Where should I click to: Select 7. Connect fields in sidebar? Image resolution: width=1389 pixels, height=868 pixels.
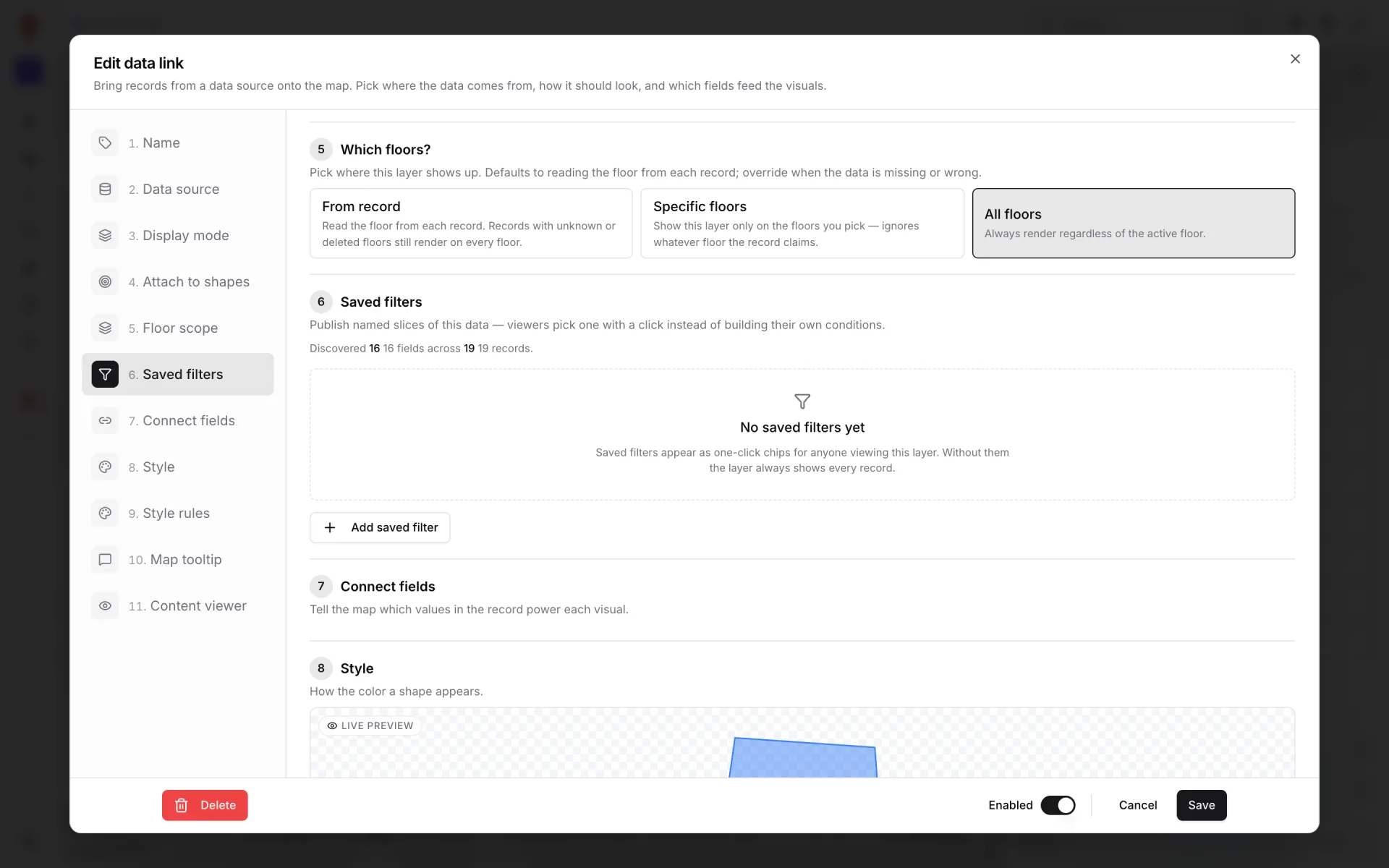click(178, 420)
